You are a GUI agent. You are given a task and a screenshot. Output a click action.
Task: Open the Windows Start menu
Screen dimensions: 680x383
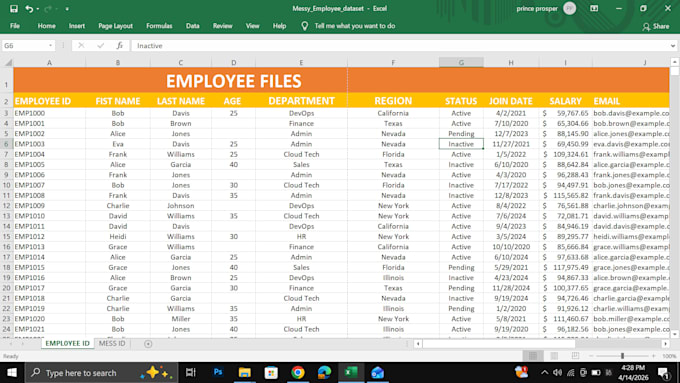click(x=12, y=373)
